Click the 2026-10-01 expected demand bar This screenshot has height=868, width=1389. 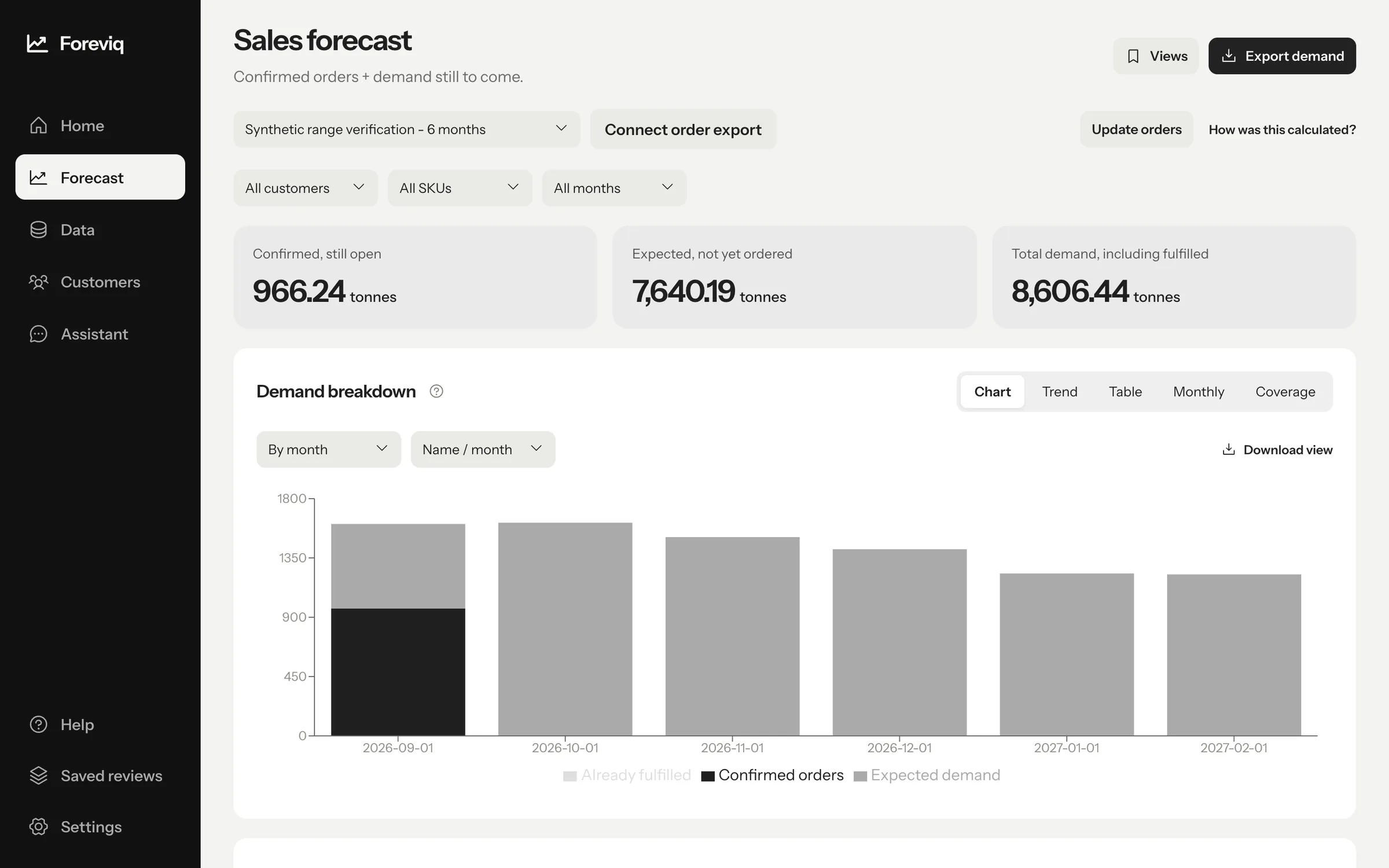(x=565, y=629)
